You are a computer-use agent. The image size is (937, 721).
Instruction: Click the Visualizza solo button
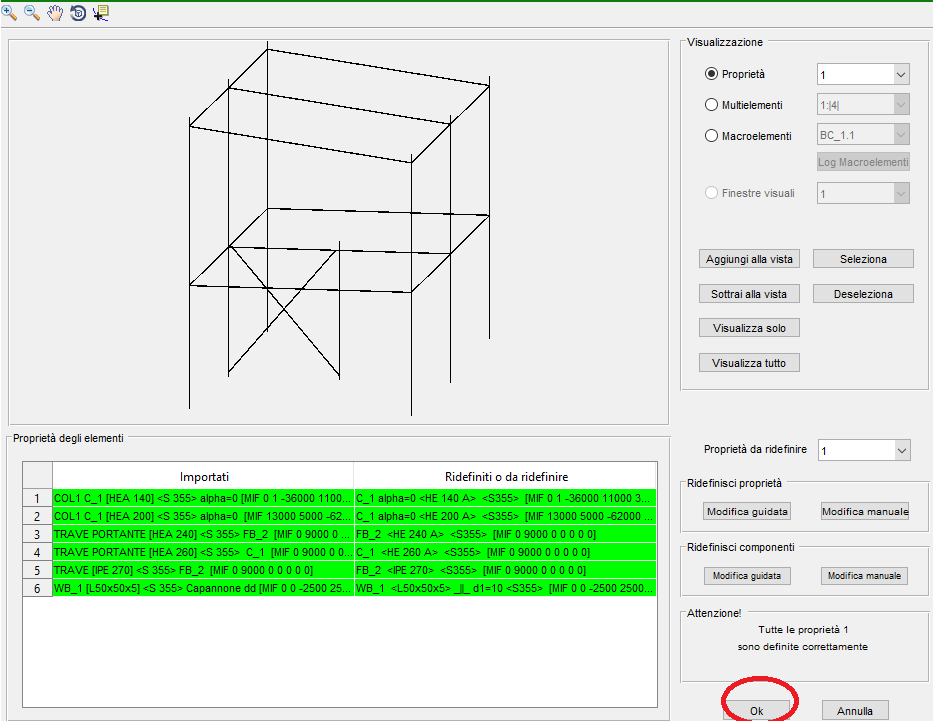[x=749, y=328]
